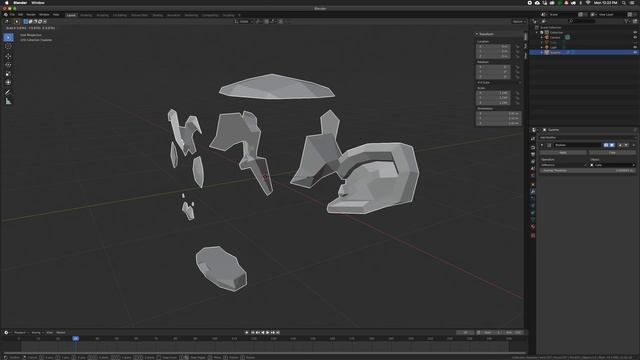Select the Select Box tool

8,38
